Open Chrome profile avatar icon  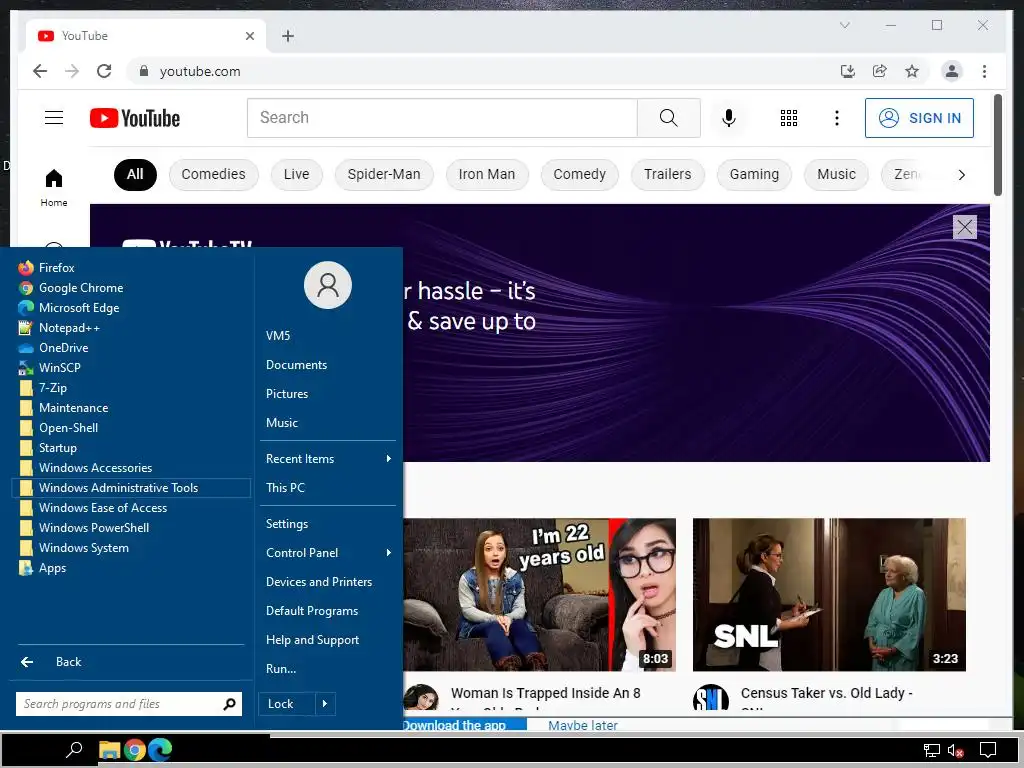[952, 71]
